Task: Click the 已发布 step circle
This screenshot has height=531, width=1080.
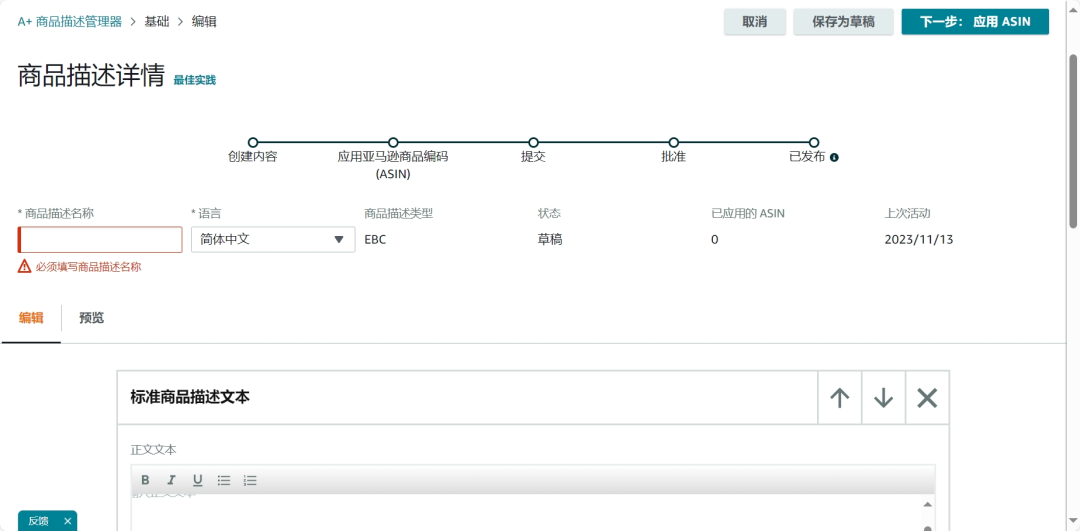Action: [813, 143]
